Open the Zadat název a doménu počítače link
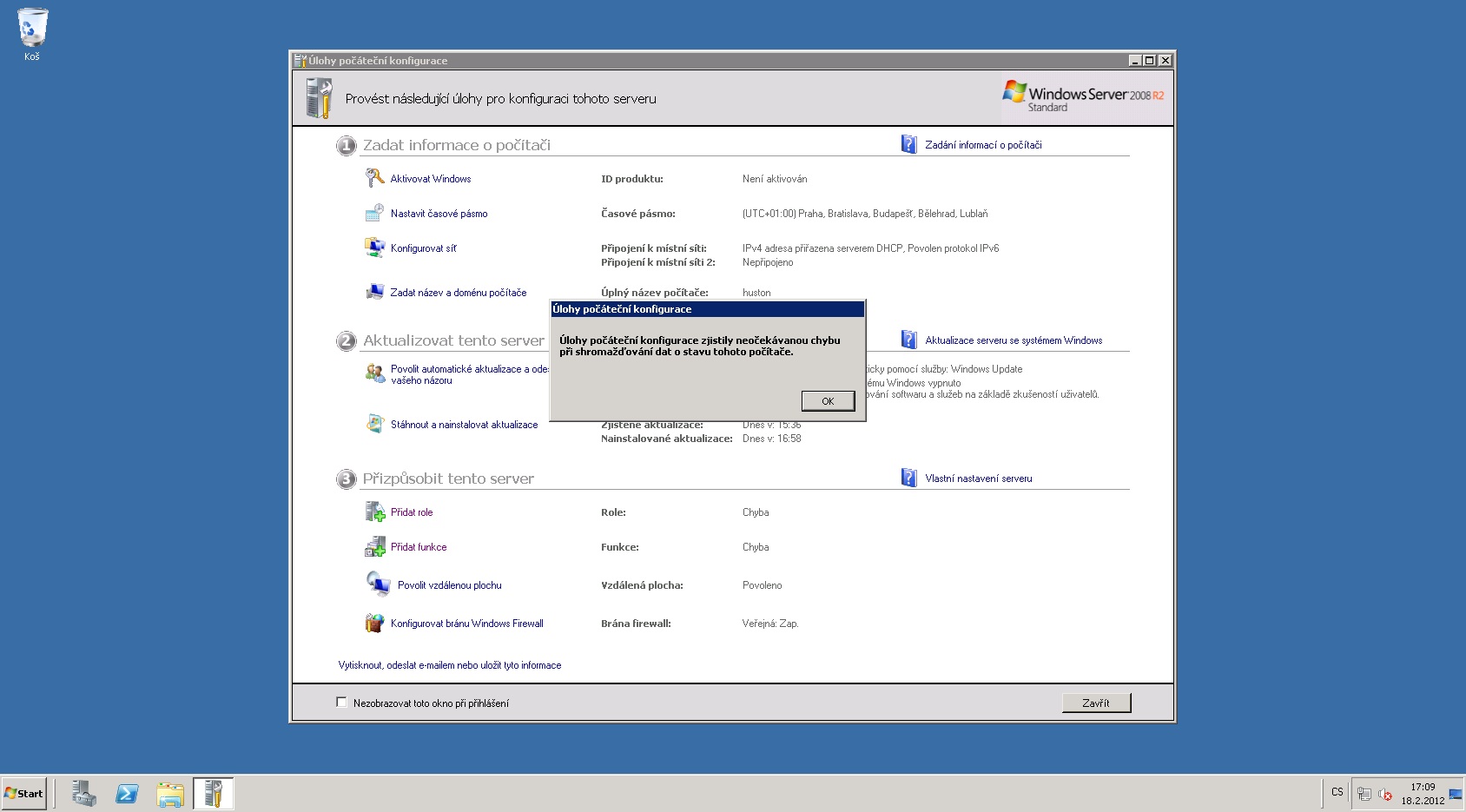1466x812 pixels. (x=459, y=293)
